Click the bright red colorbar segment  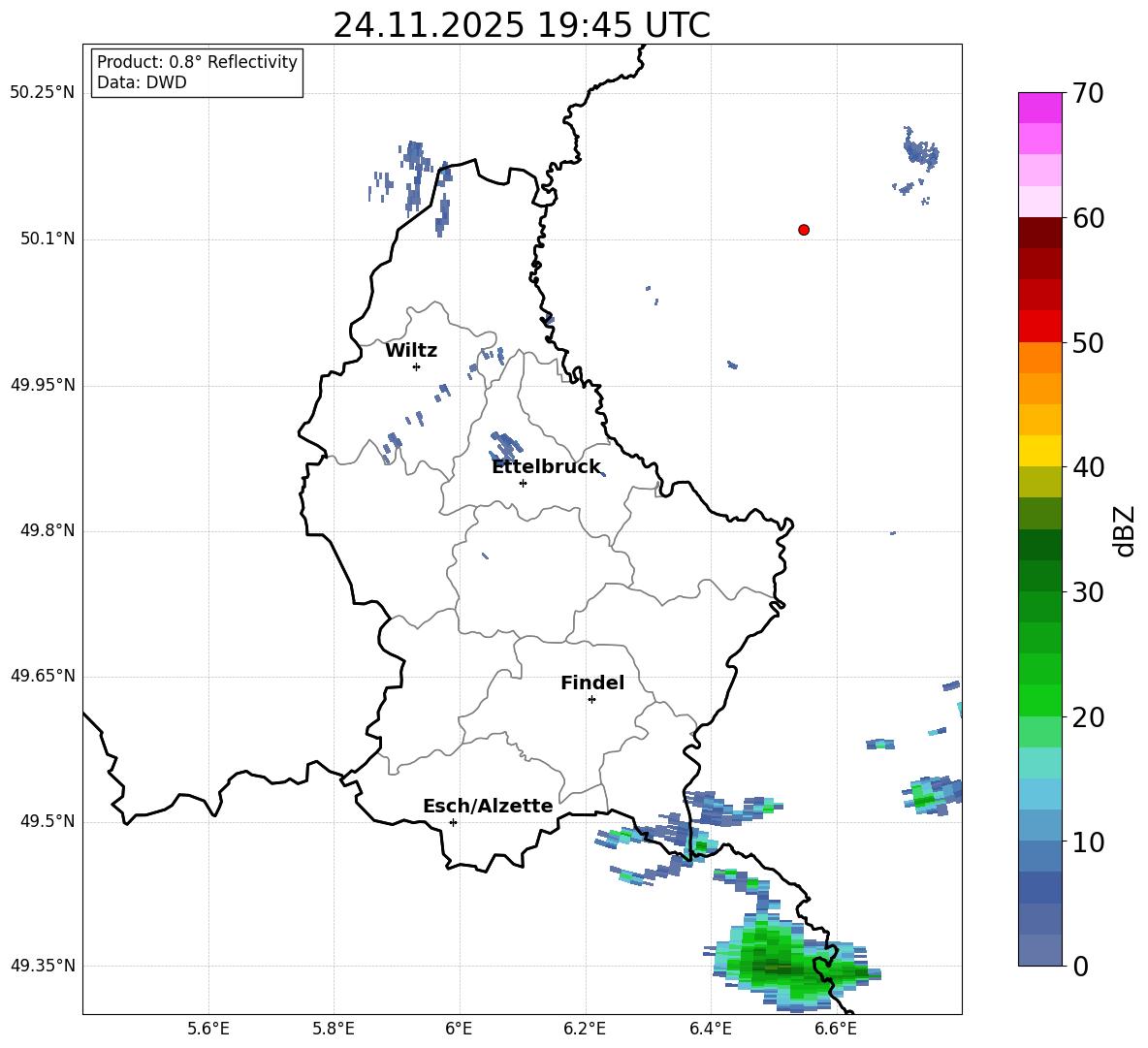click(x=1039, y=327)
